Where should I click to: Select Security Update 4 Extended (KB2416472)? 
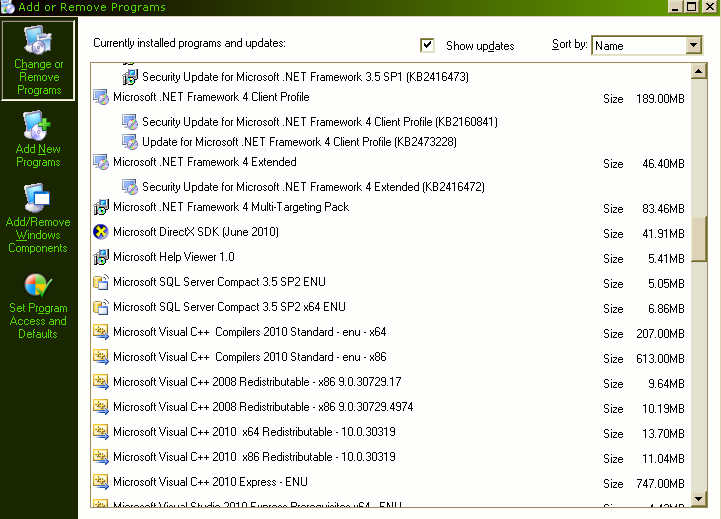tap(314, 187)
